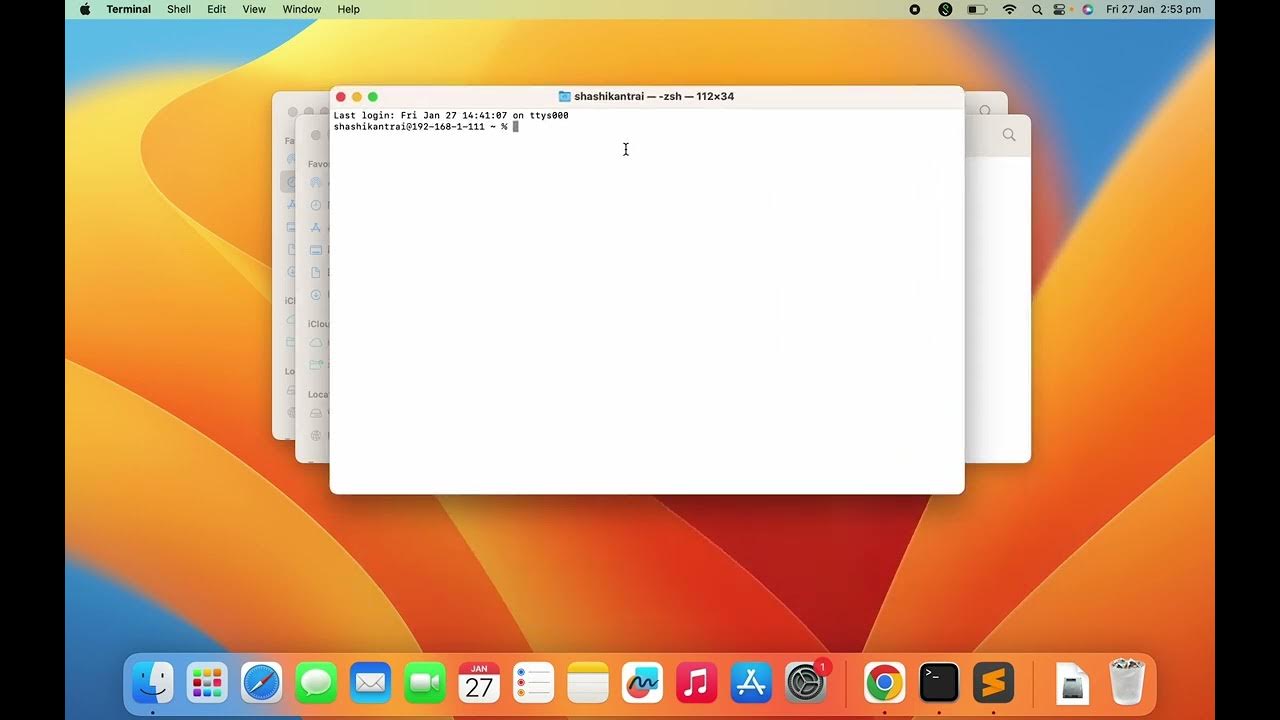Screen dimensions: 1280x720
Task: Open Freeform from the Dock
Action: 642,683
